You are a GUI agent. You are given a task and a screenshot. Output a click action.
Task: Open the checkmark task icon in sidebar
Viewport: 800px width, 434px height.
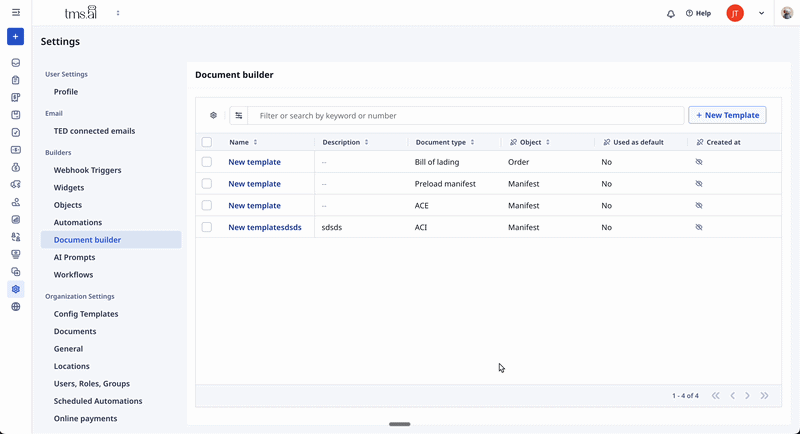point(16,133)
